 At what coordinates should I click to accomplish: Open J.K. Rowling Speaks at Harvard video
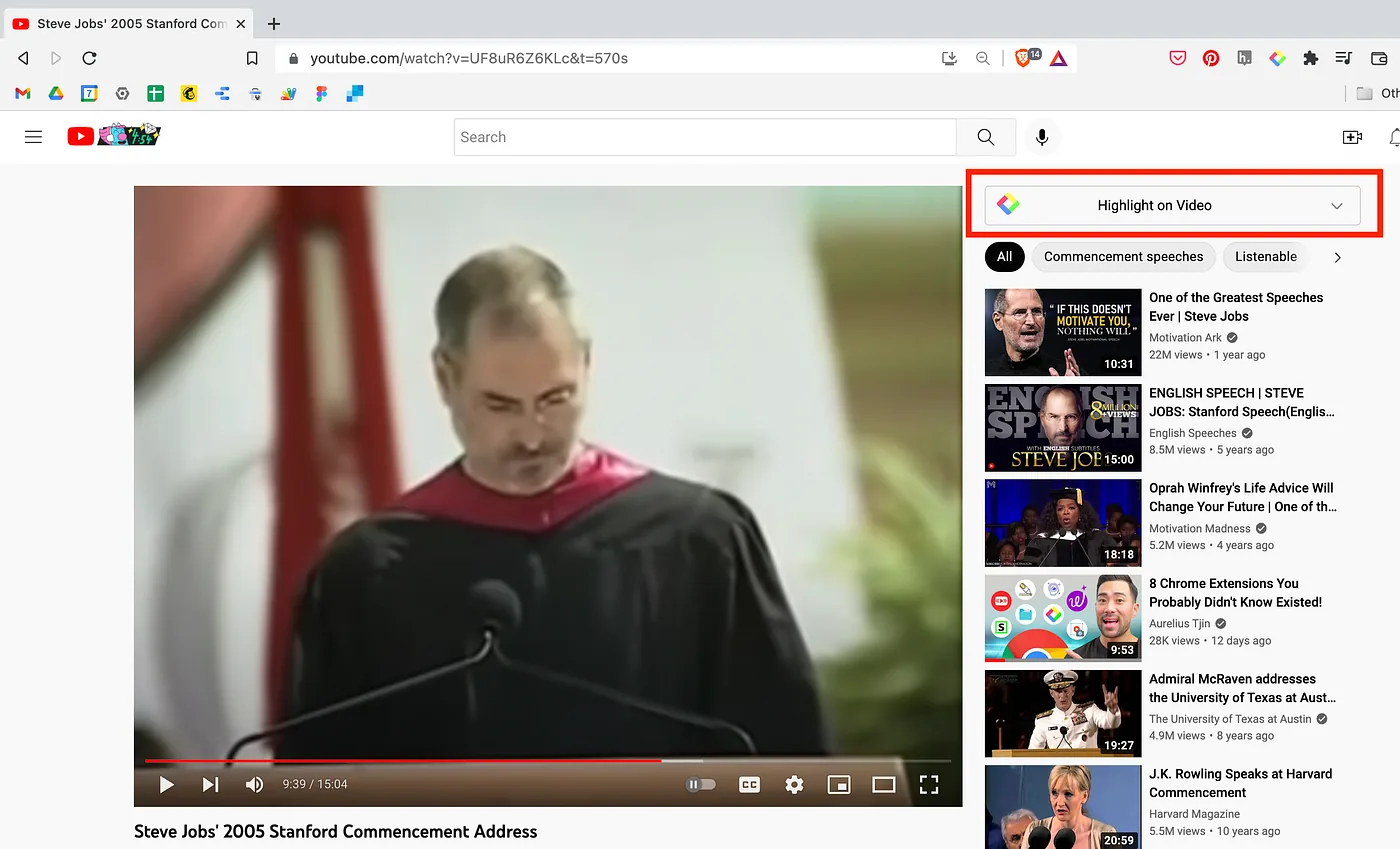1240,783
